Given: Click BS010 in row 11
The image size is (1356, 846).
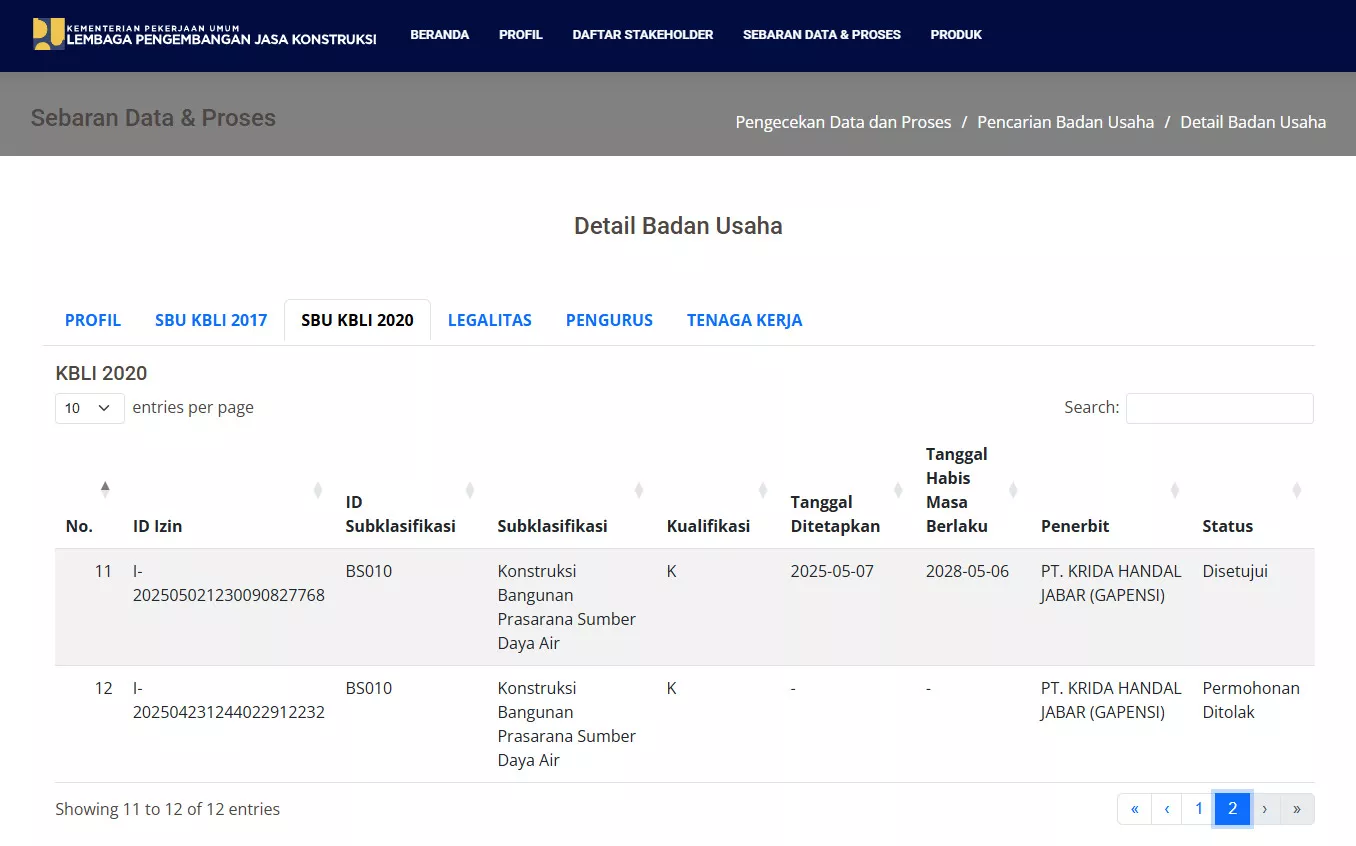Looking at the screenshot, I should [x=369, y=571].
